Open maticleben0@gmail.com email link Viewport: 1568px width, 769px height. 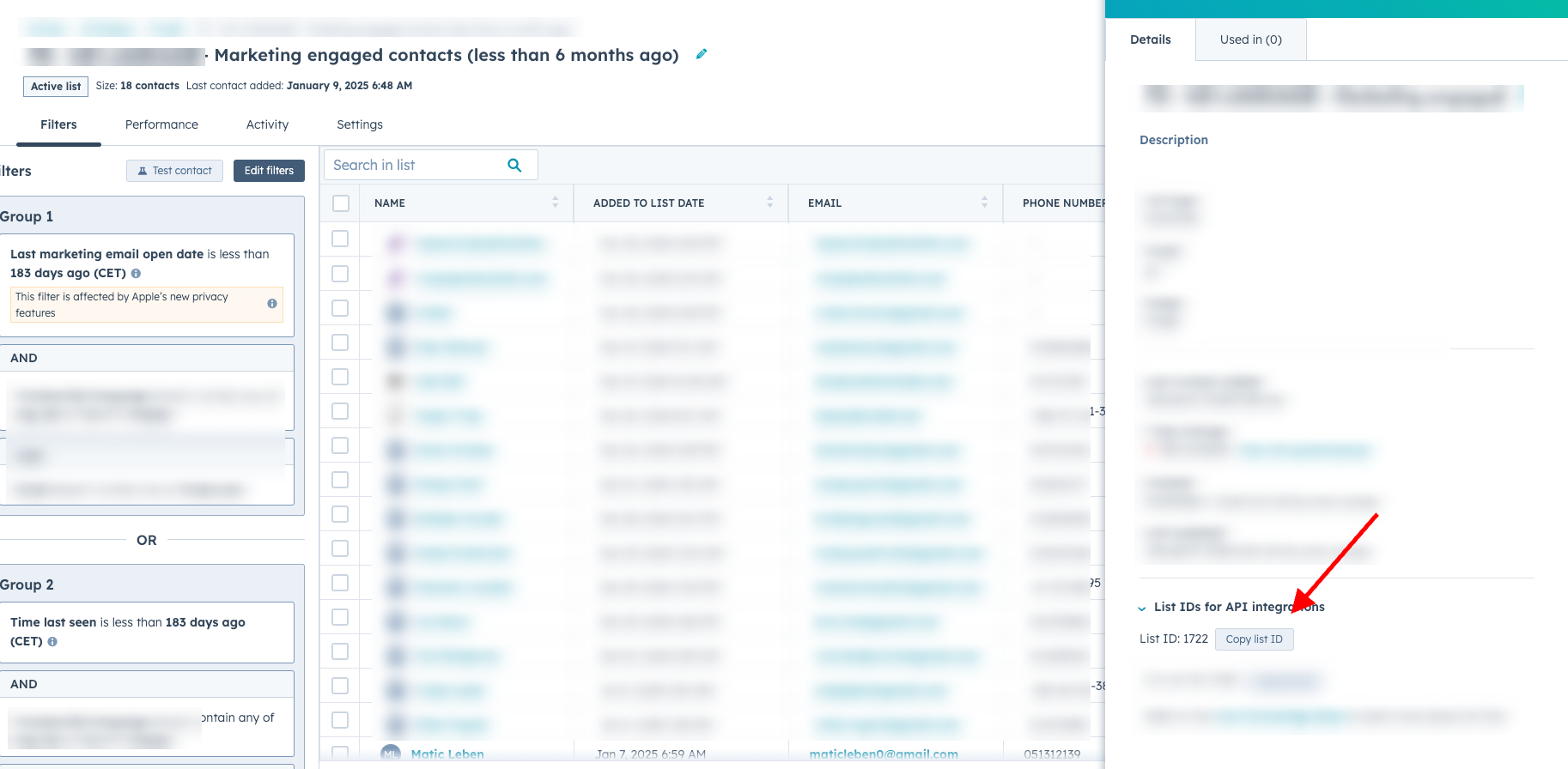coord(884,754)
